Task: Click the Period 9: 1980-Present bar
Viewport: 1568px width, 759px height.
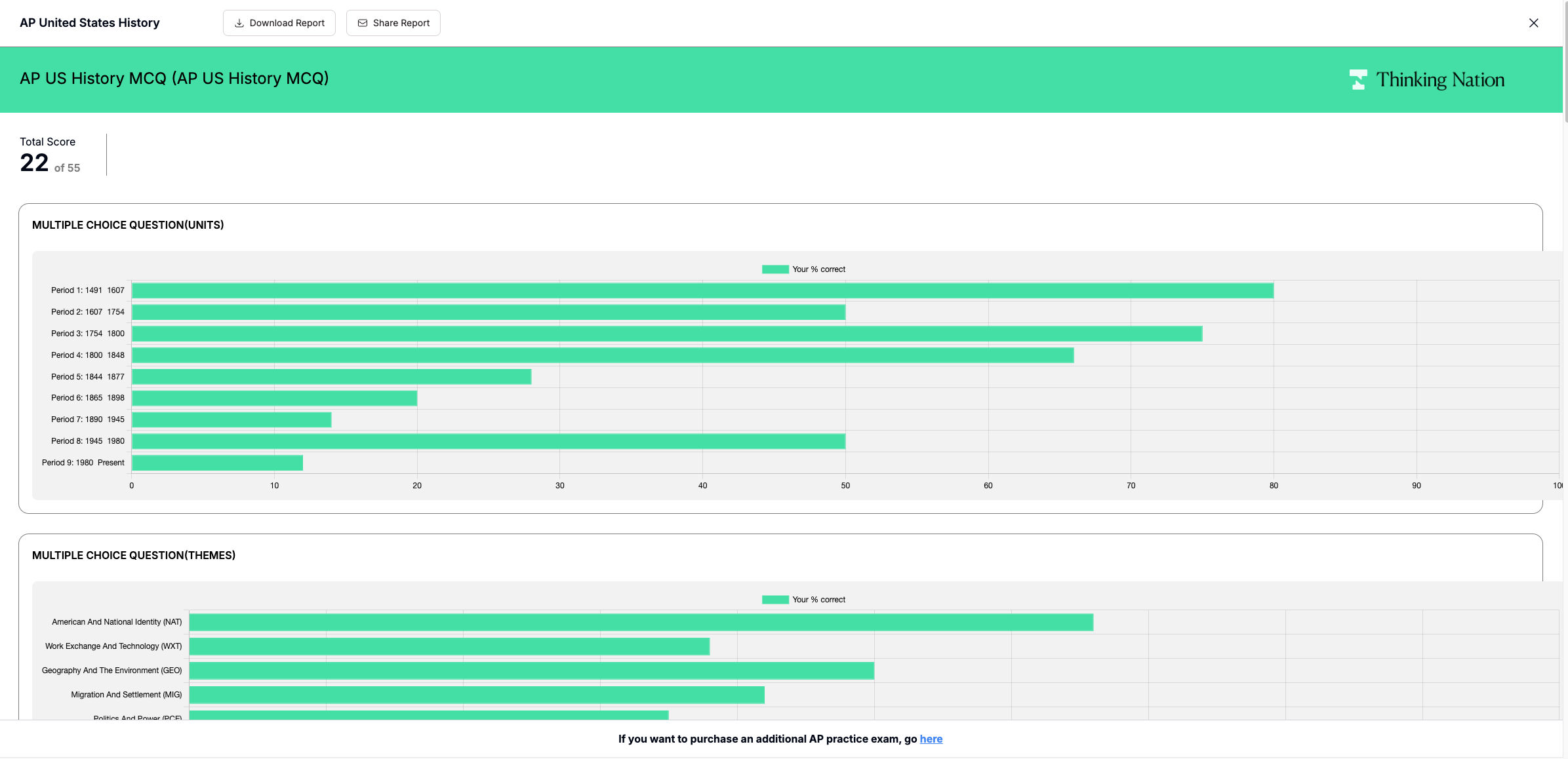Action: pyautogui.click(x=217, y=463)
